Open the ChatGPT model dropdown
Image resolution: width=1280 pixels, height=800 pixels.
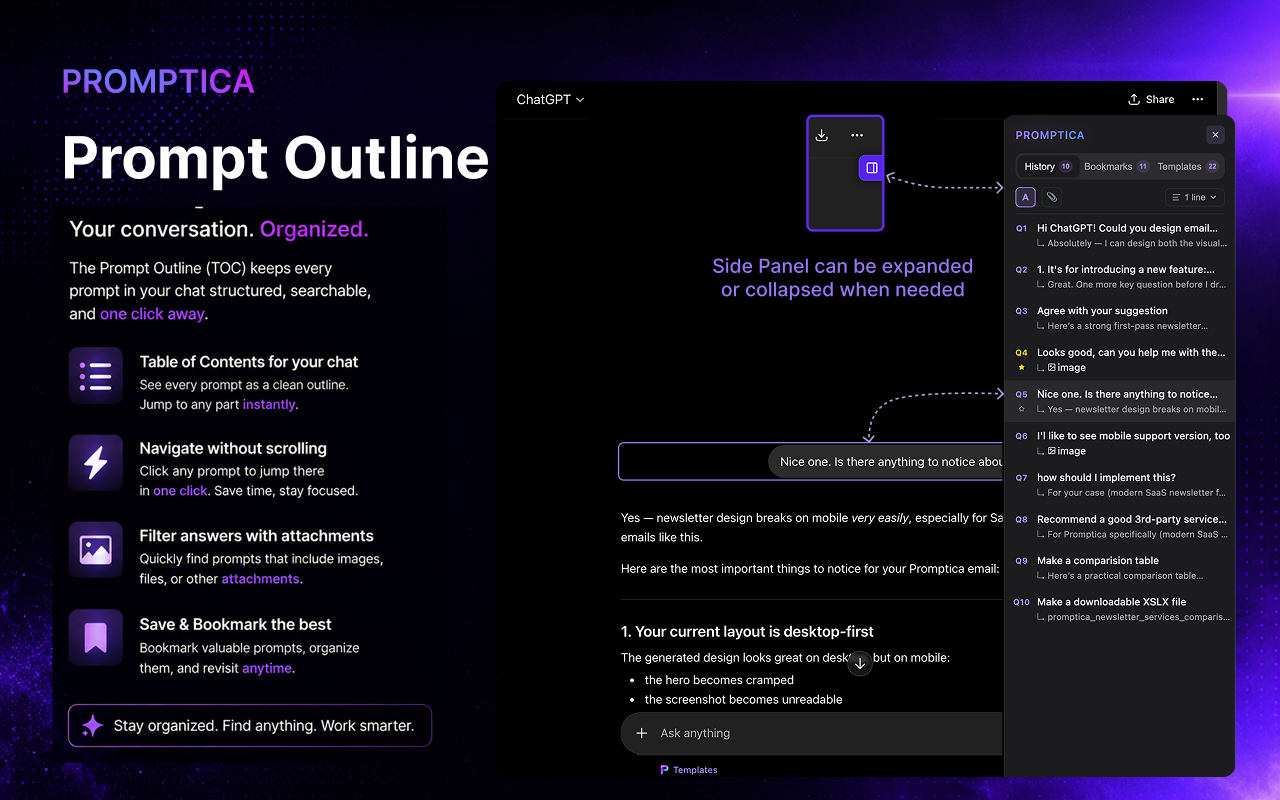pyautogui.click(x=550, y=99)
